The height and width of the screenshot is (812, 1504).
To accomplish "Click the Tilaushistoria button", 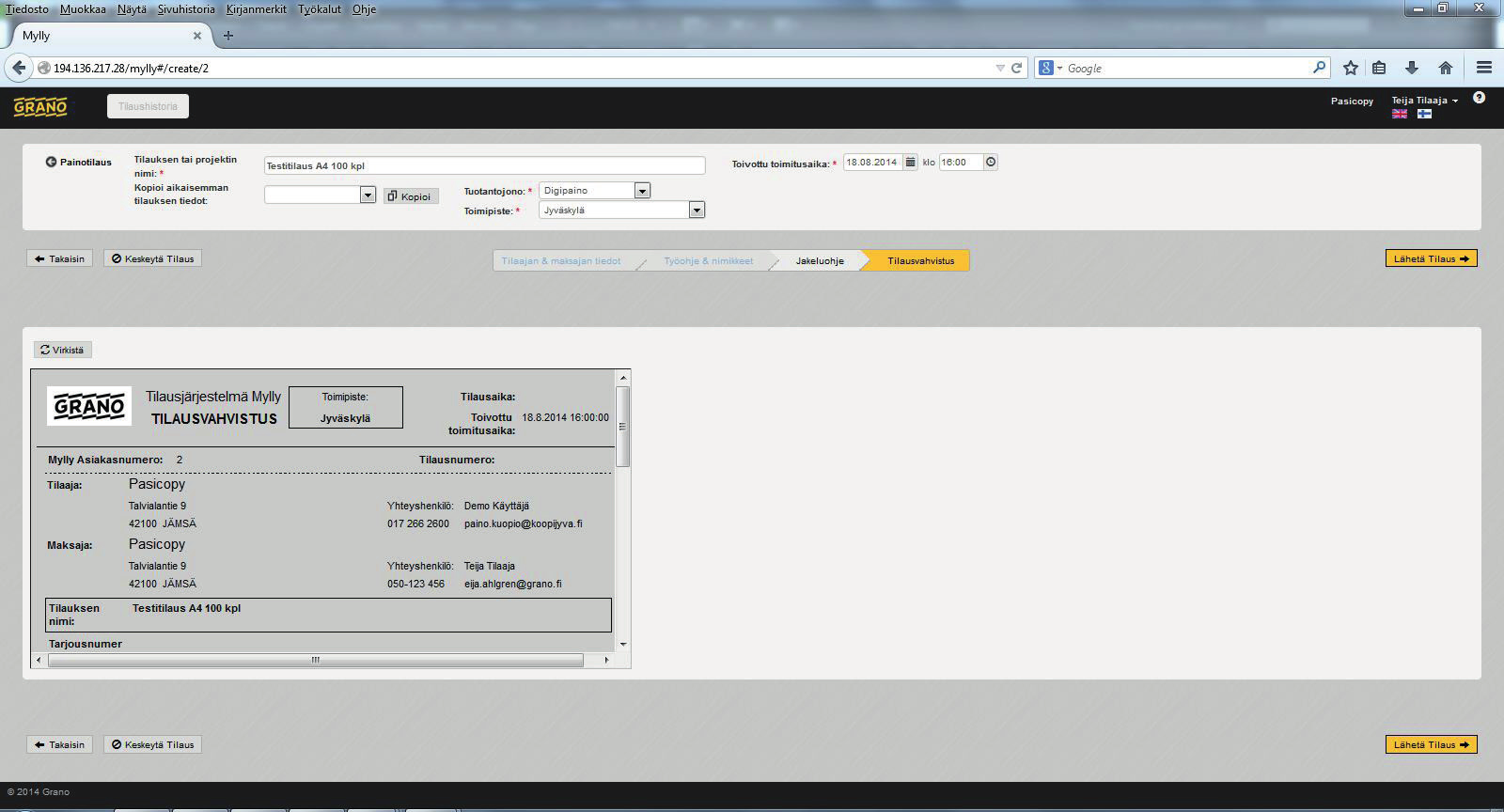I will click(148, 106).
